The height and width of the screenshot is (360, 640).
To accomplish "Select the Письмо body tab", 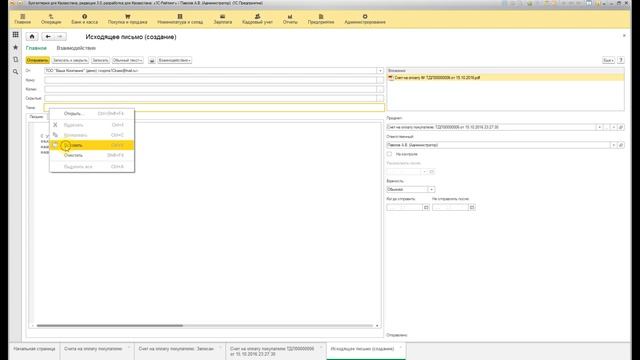I will pyautogui.click(x=36, y=117).
